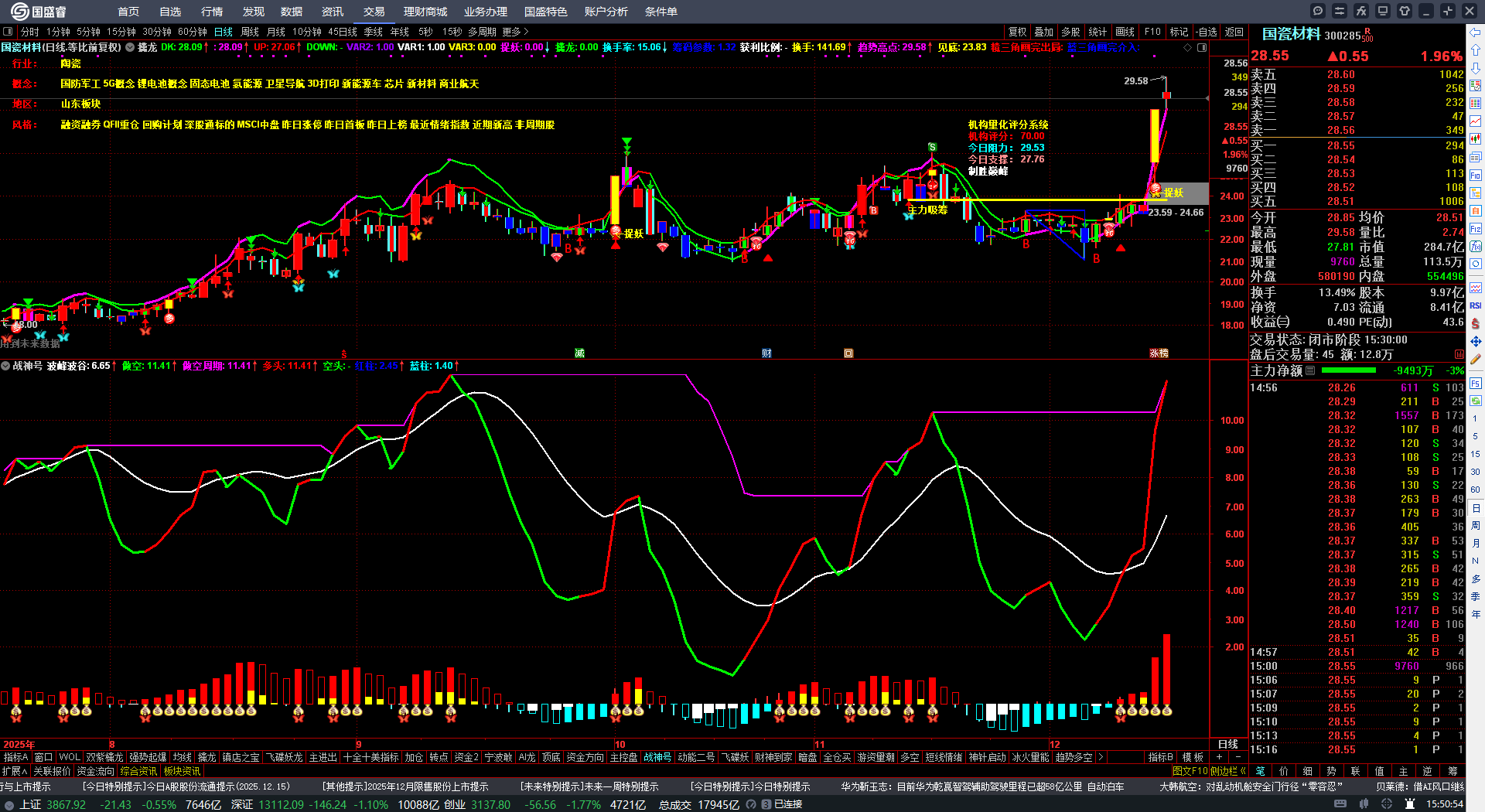Viewport: 1485px width, 812px height.
Task: Click the round icon before 擒龙 indicator name
Action: coord(130,47)
